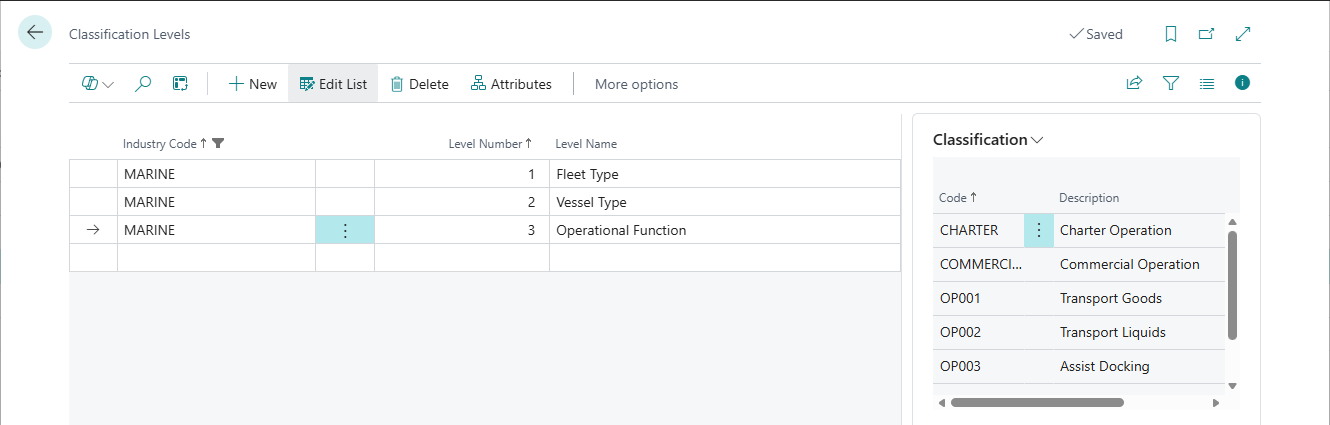Click the back arrow button
The image size is (1330, 425).
tap(35, 33)
